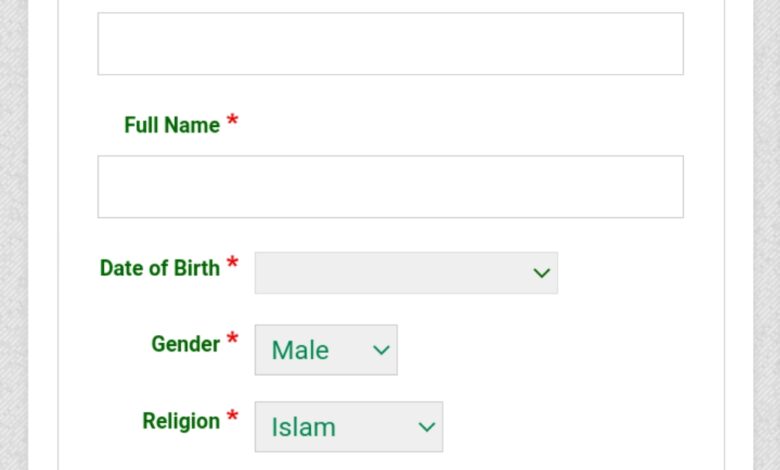
Task: Click the red asterisk next to Religion
Action: [232, 415]
